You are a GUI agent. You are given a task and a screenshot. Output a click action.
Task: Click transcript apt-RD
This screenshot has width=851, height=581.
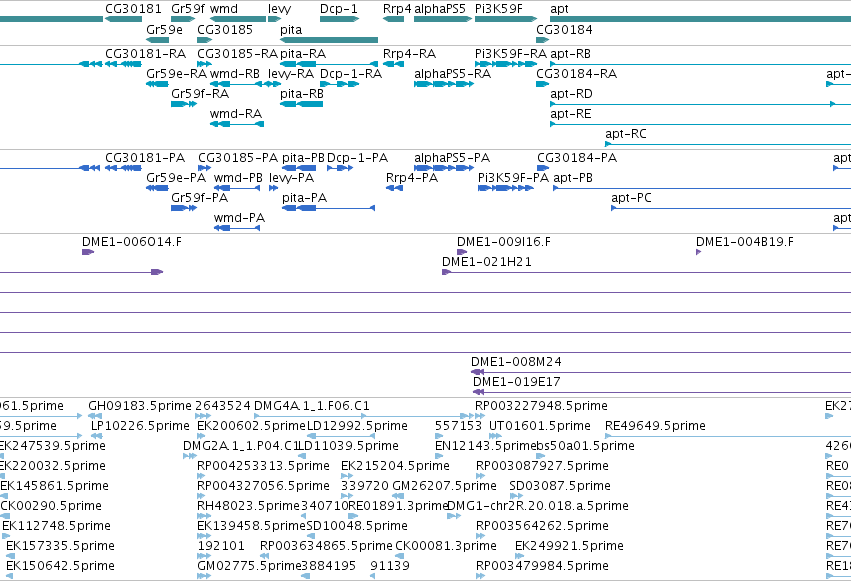coord(571,94)
